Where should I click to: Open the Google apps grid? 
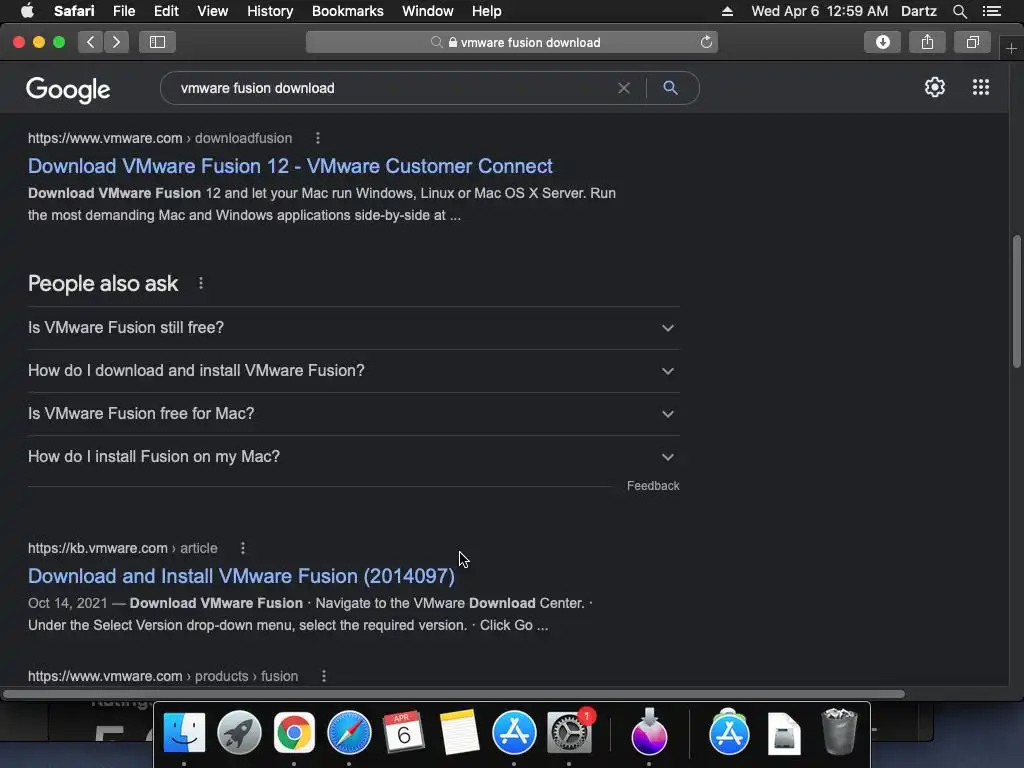click(980, 88)
